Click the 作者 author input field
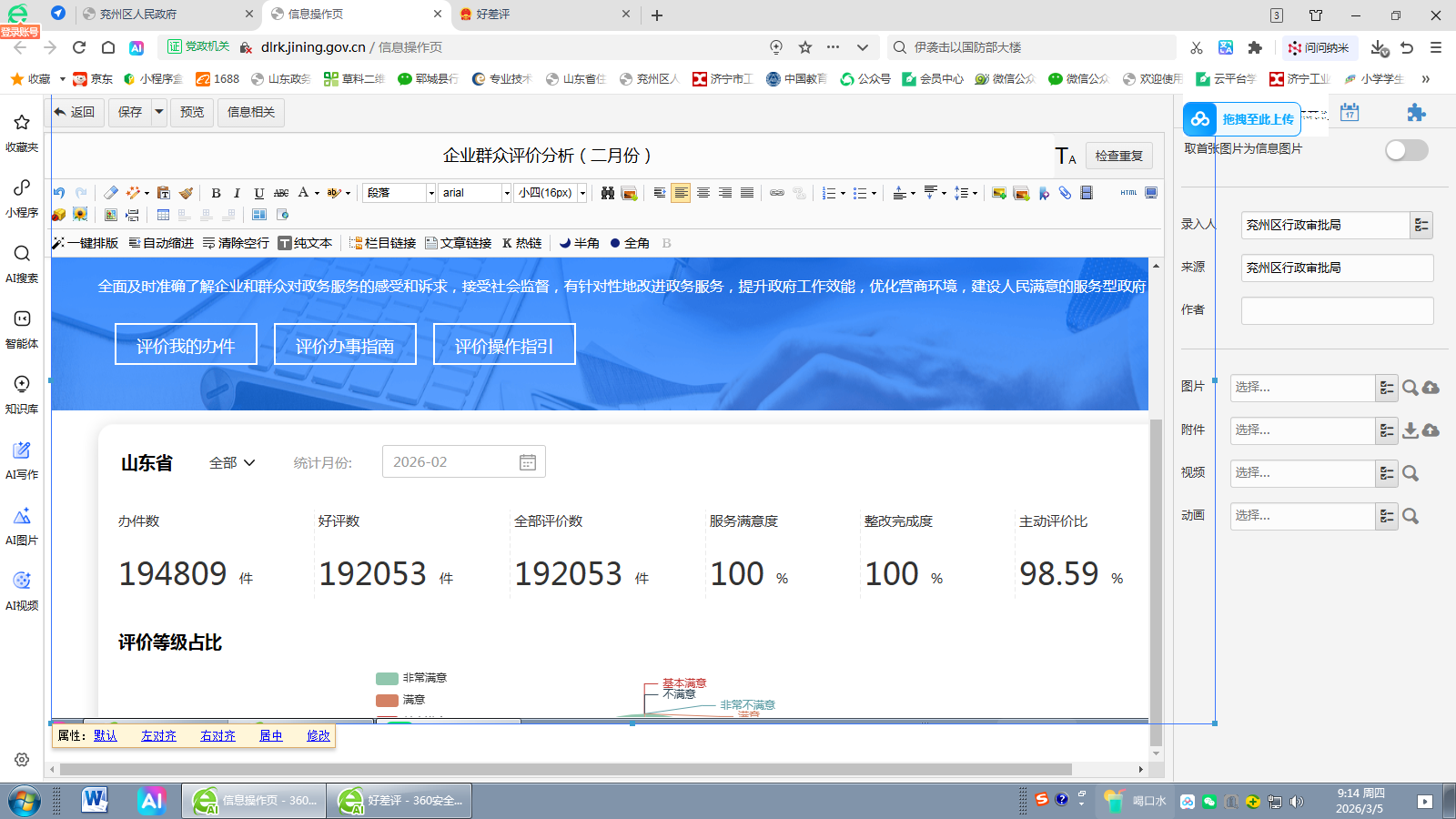Screen dimensions: 1456x819 [1337, 310]
